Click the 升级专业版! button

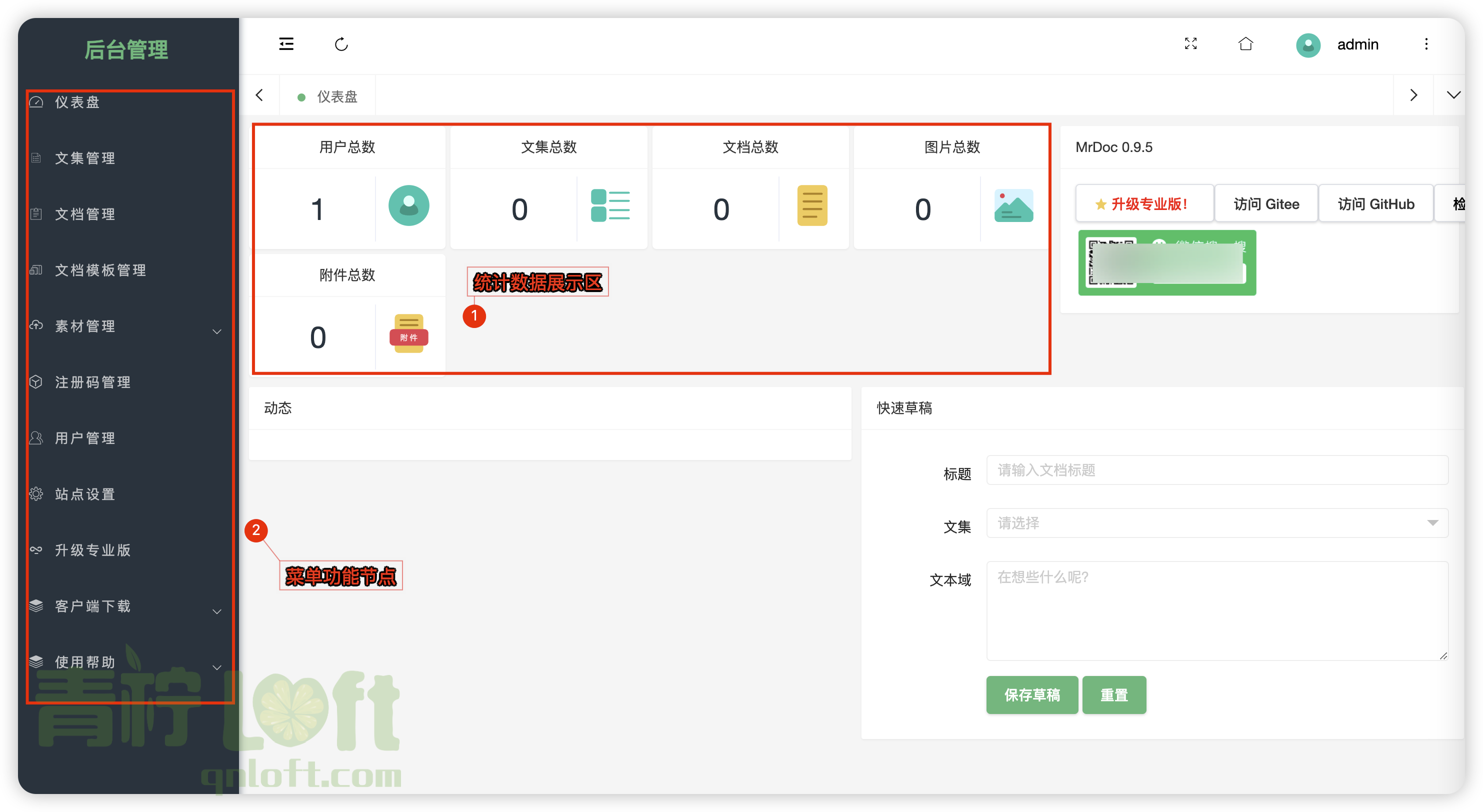(1144, 203)
